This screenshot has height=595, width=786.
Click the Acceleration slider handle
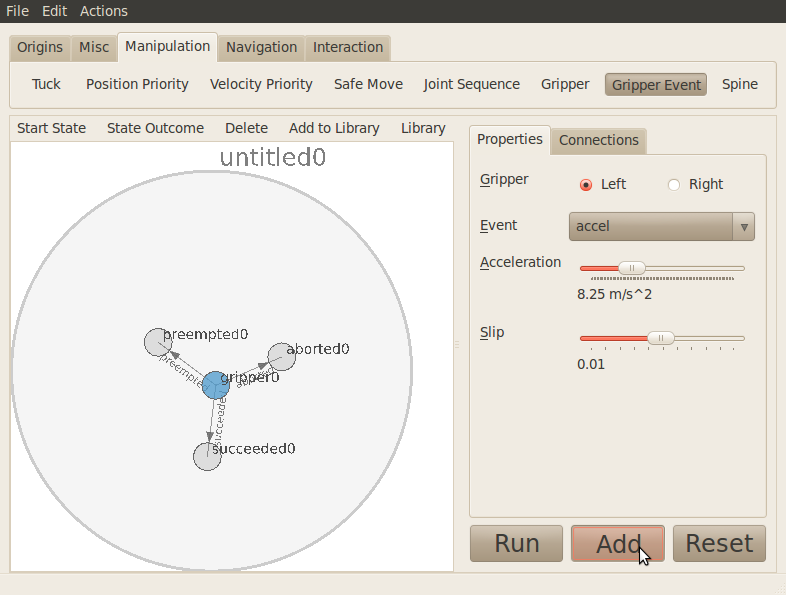click(632, 268)
